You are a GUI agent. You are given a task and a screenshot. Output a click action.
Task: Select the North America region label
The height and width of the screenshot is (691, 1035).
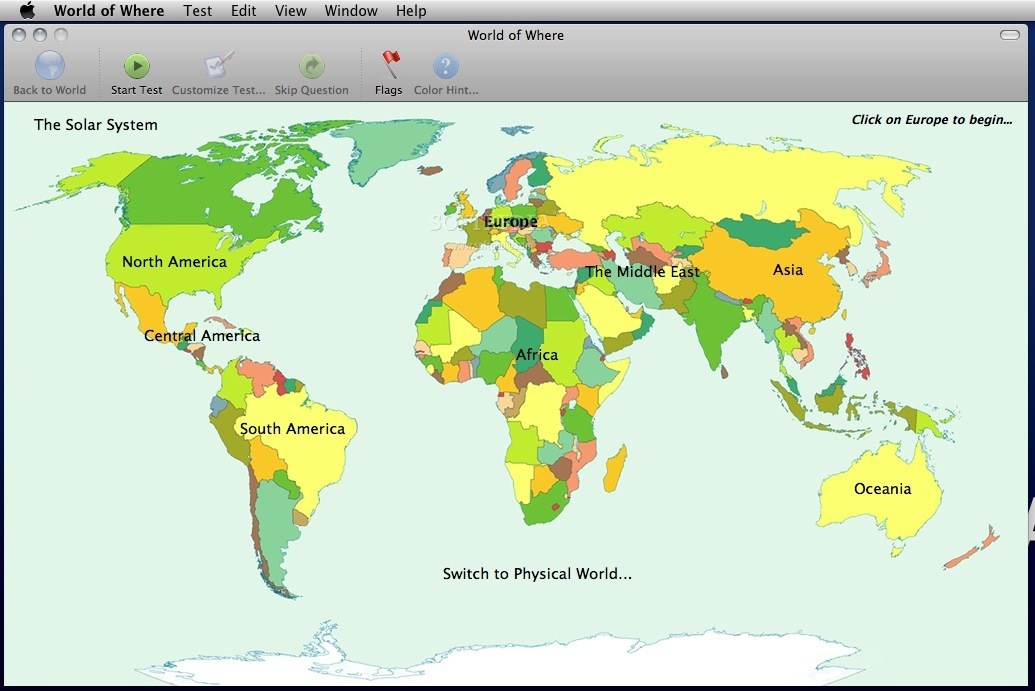[174, 261]
